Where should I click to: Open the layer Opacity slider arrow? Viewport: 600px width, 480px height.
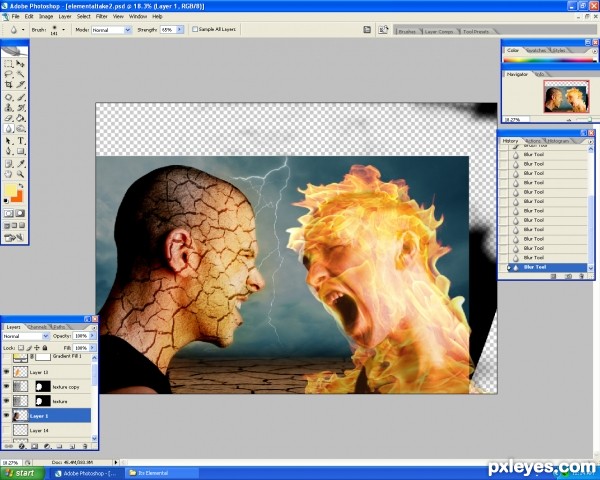(x=92, y=336)
